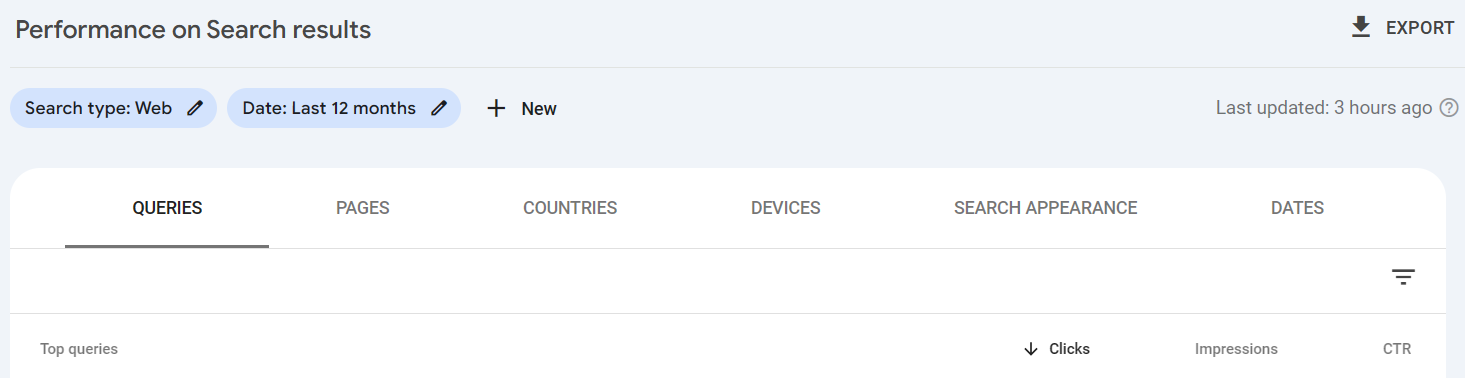Go to the SEARCH APPEARANCE tab
This screenshot has width=1465, height=378.
pyautogui.click(x=1046, y=208)
